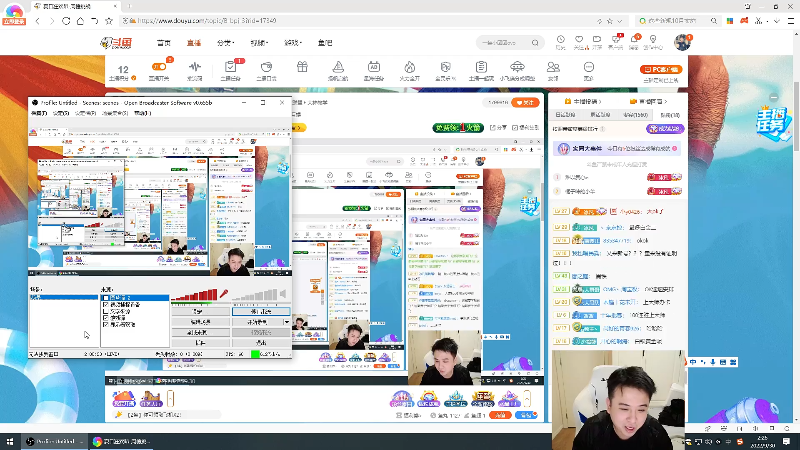
Task: Uncheck the second OBS source
Action: [106, 304]
